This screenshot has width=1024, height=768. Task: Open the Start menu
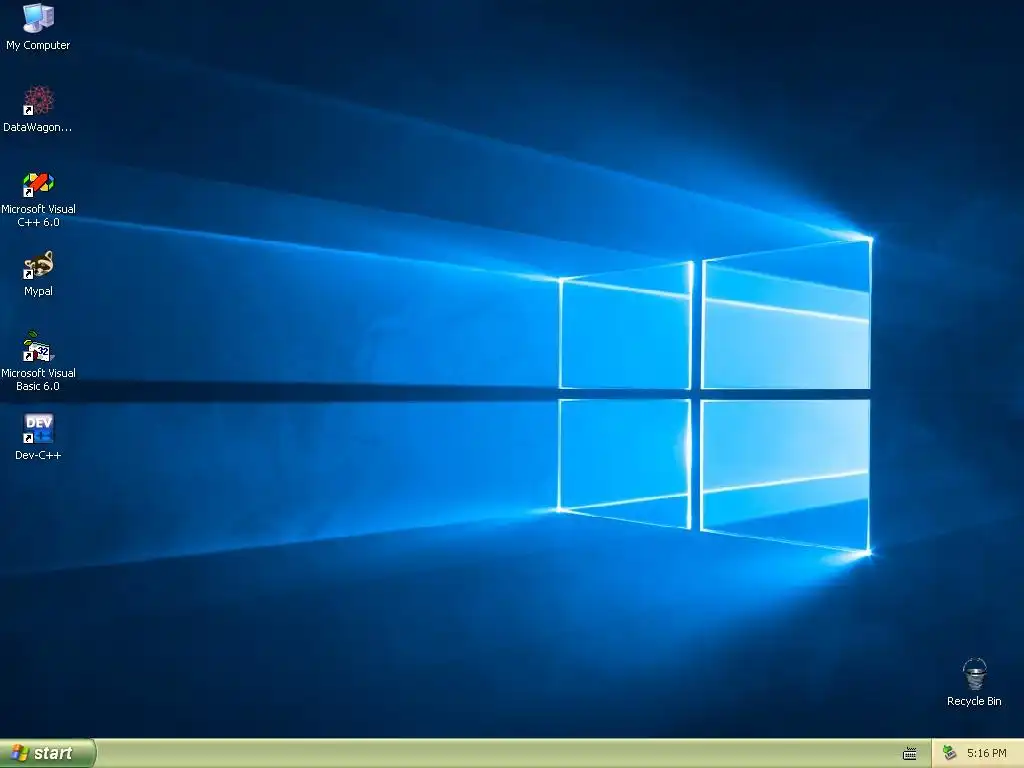coord(47,753)
